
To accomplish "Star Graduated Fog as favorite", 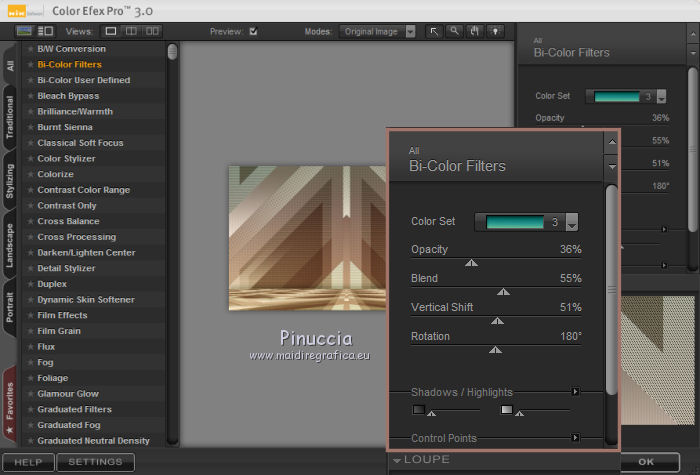I will coord(30,425).
